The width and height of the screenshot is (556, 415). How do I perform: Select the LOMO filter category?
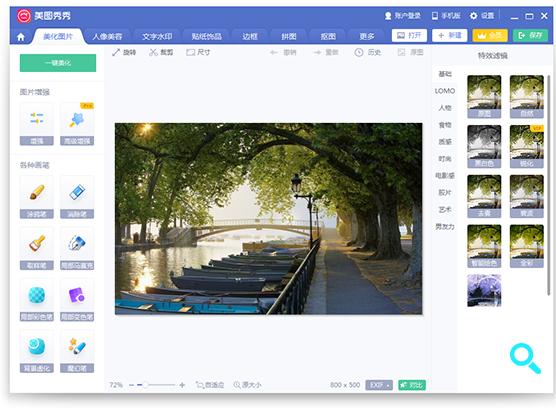point(445,91)
